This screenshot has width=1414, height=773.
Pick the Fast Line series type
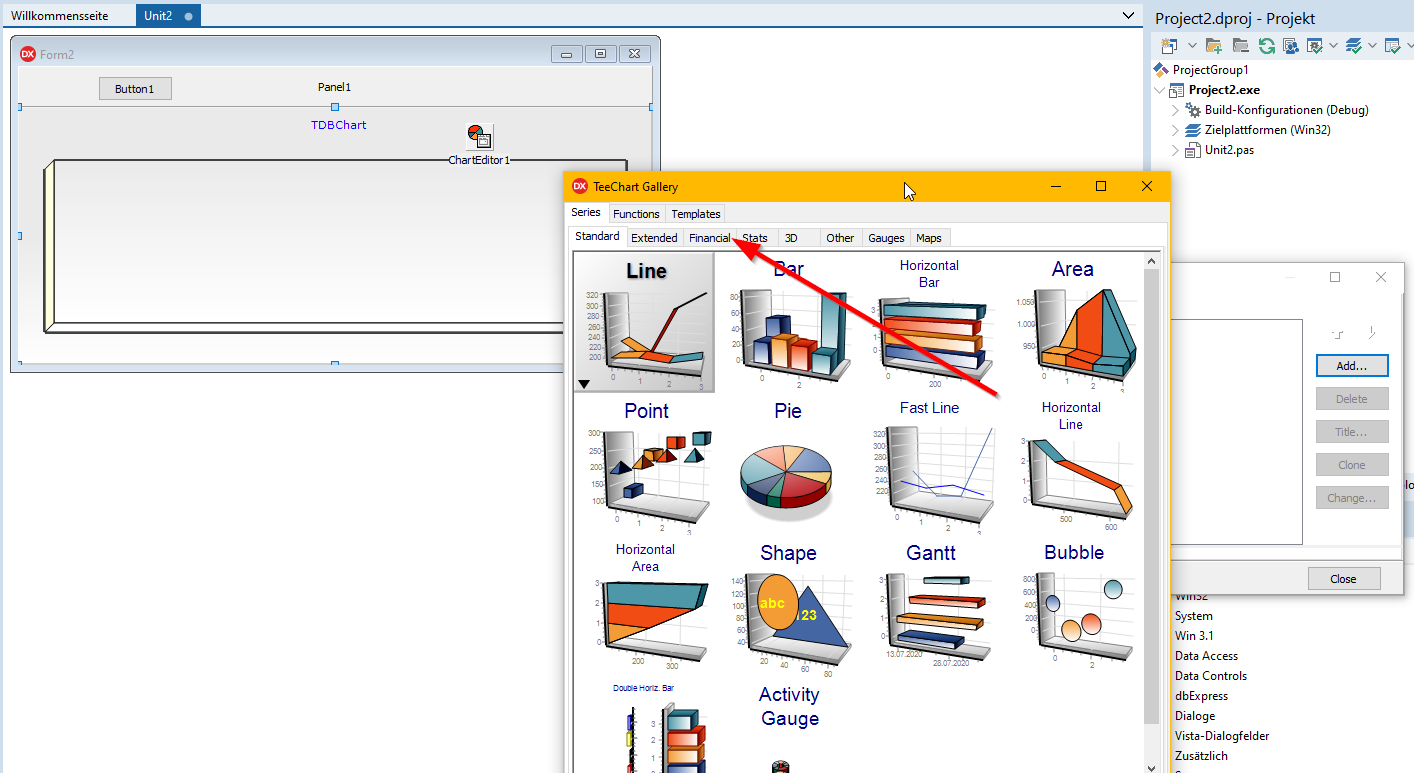pyautogui.click(x=929, y=464)
